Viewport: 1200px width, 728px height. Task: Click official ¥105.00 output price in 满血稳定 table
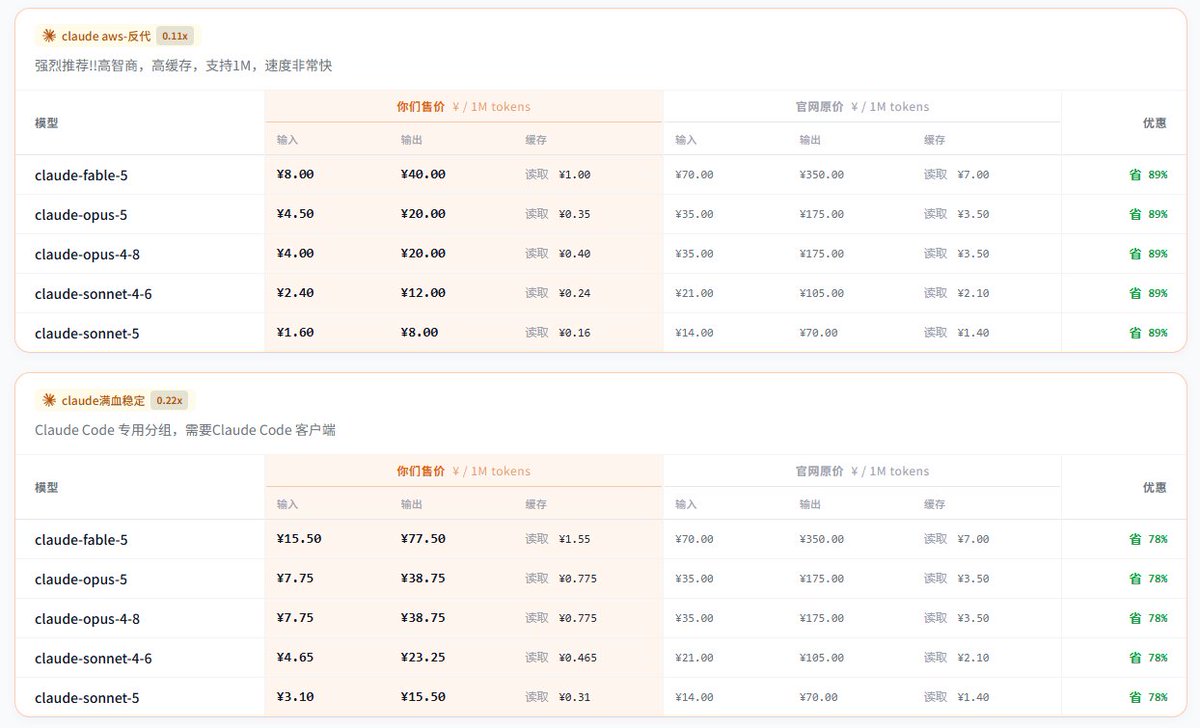coord(822,657)
